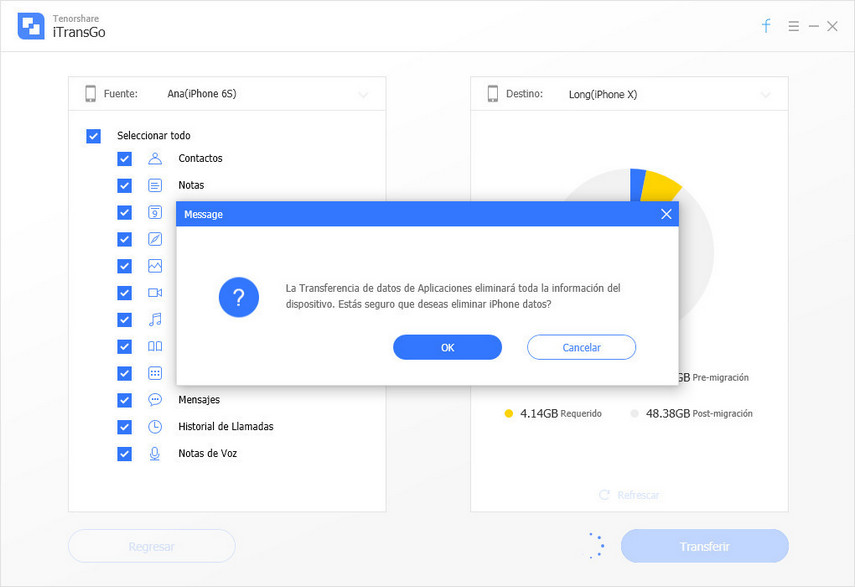Expand the Fuente device dropdown arrow

click(x=363, y=95)
